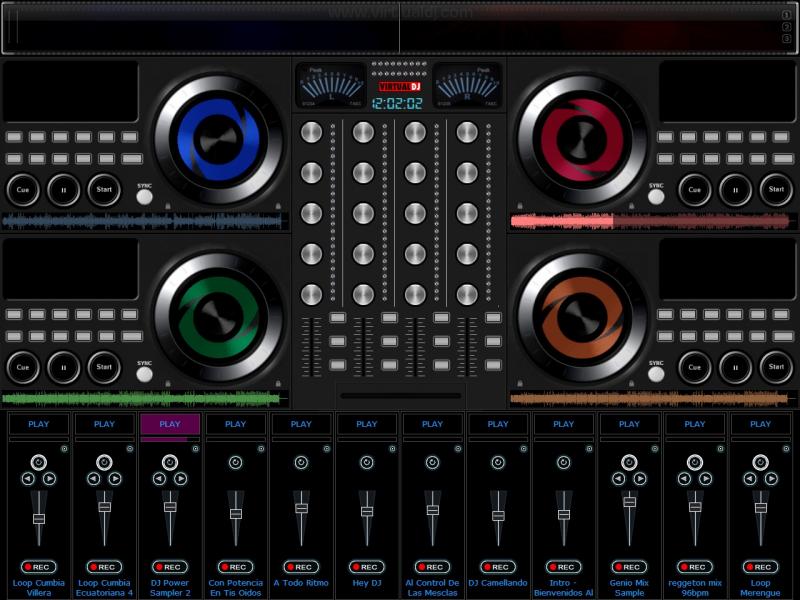Screen dimensions: 800x600
Task: Click previous arrow in Genio Mix Sample slot
Action: click(x=618, y=479)
